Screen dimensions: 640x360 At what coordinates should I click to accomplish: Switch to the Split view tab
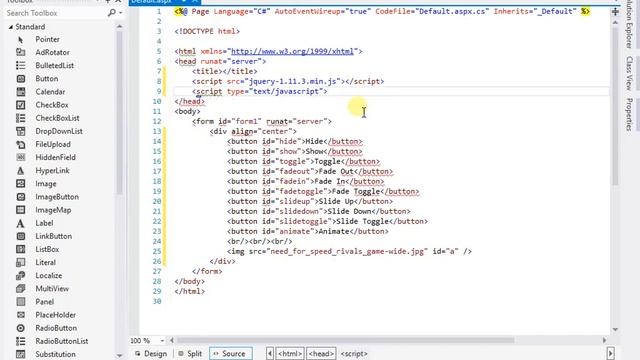coord(190,353)
